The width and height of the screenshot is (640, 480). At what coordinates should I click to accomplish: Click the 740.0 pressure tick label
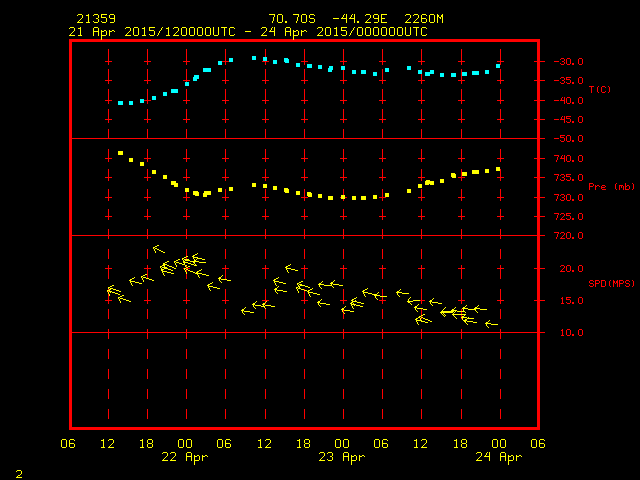(x=571, y=158)
